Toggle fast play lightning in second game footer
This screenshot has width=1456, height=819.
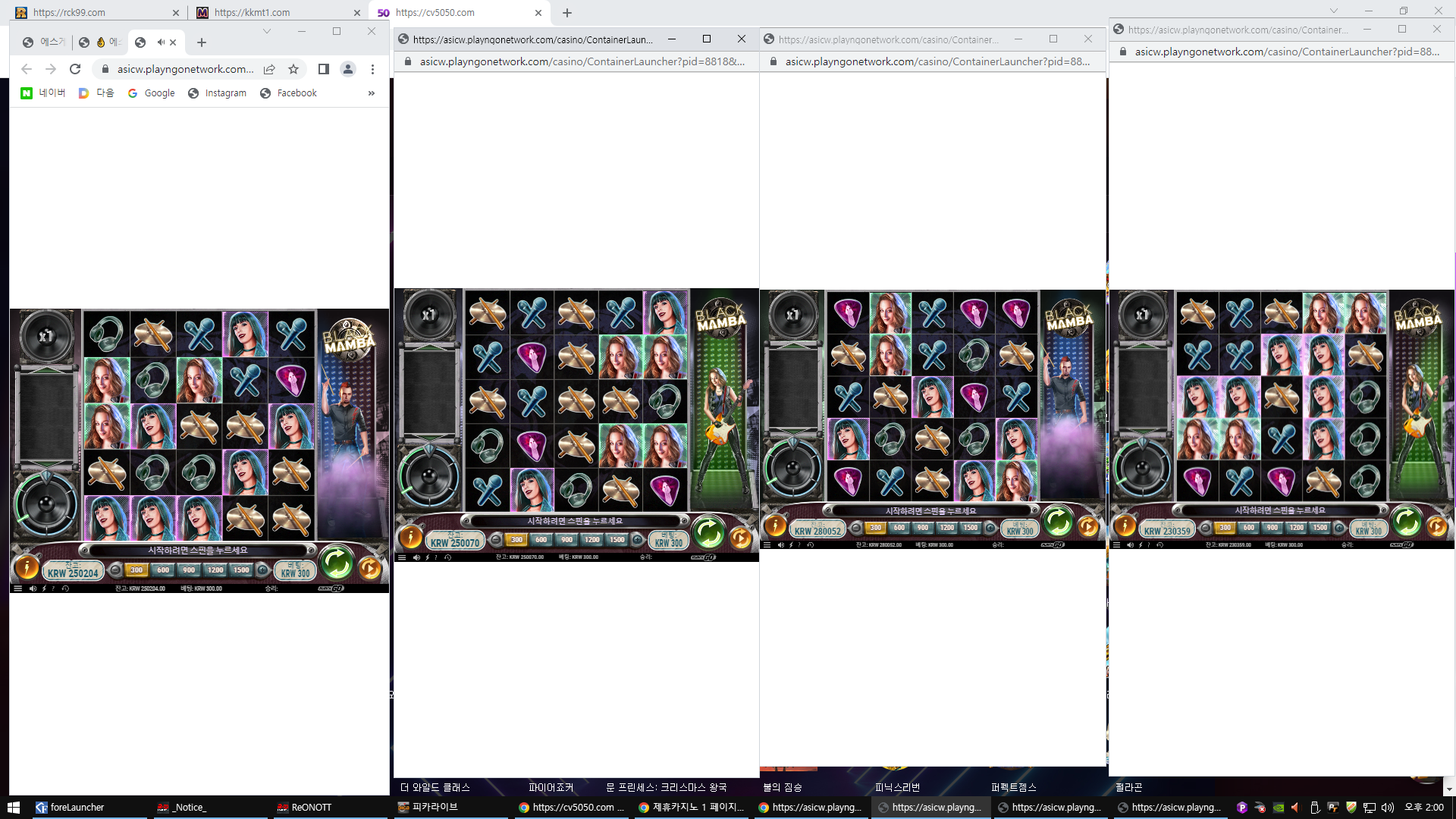[427, 557]
